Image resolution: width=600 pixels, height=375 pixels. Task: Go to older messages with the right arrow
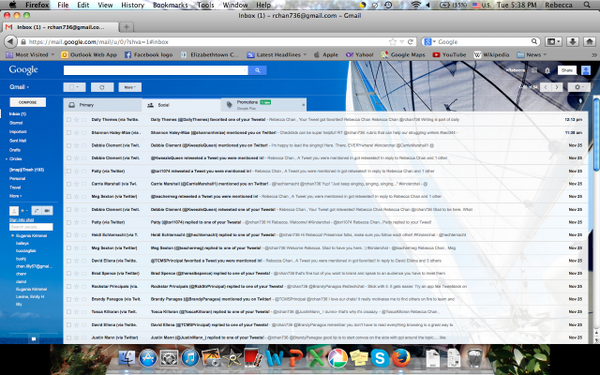click(x=557, y=87)
